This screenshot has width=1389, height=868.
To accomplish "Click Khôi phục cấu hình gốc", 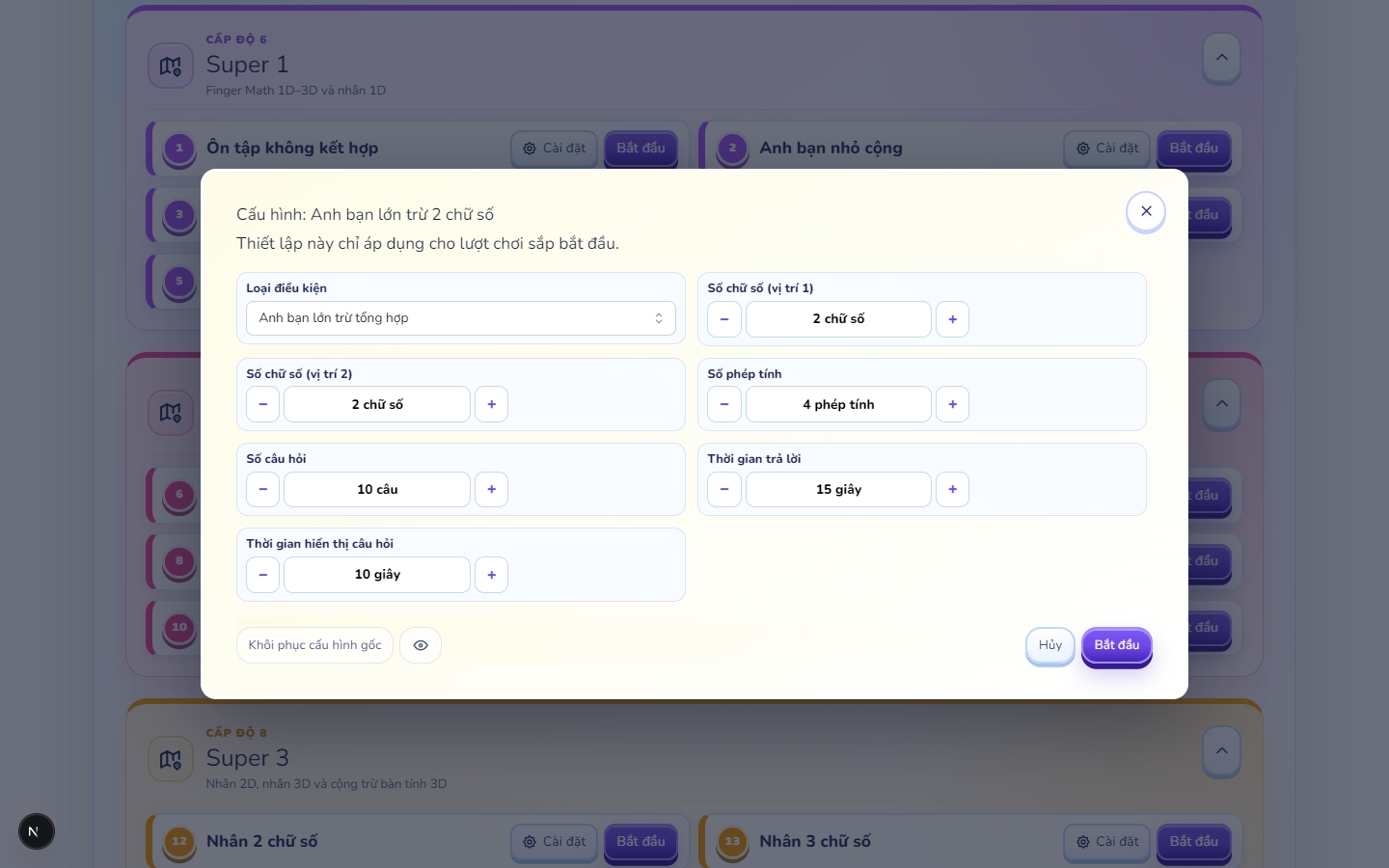I will coord(314,645).
